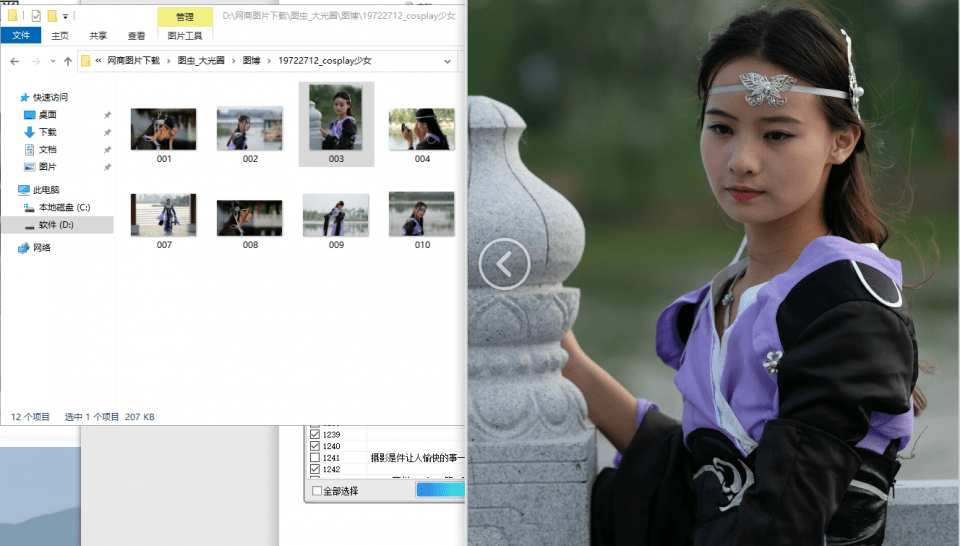Enable the 全部选择 checkbox
Viewport: 960px width, 546px height.
318,491
